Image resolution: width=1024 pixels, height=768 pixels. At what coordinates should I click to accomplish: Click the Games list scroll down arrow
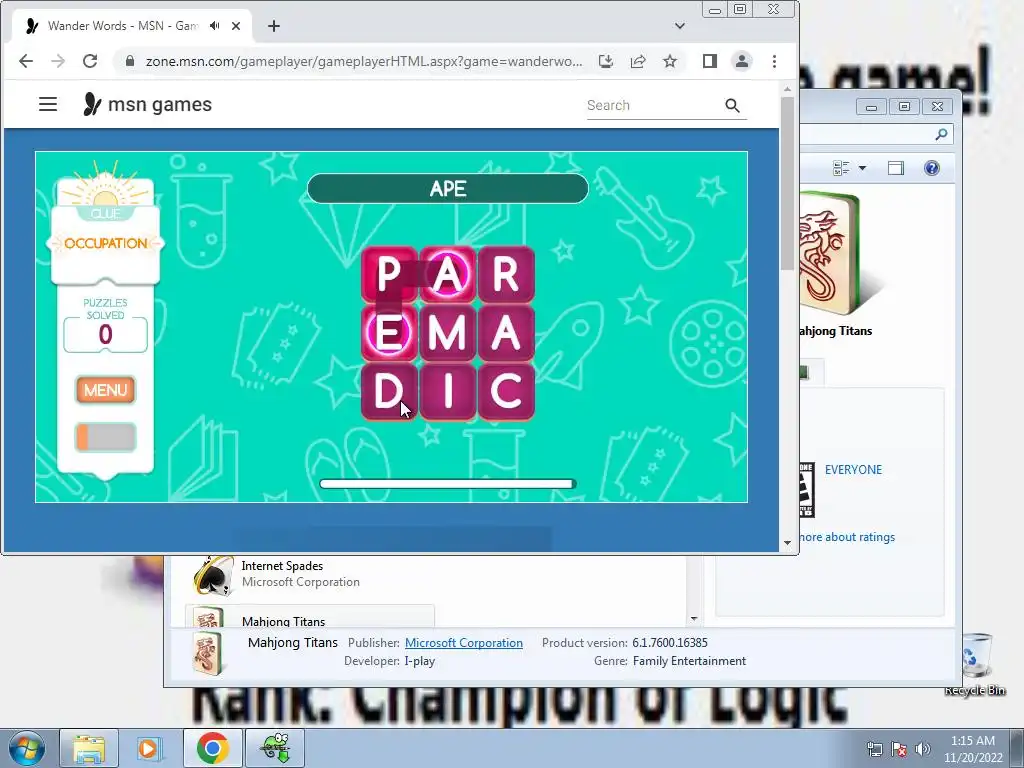[x=694, y=618]
